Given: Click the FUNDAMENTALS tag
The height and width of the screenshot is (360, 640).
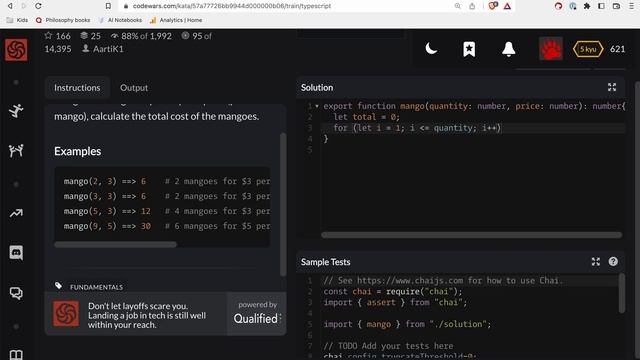Looking at the screenshot, I should tap(96, 287).
